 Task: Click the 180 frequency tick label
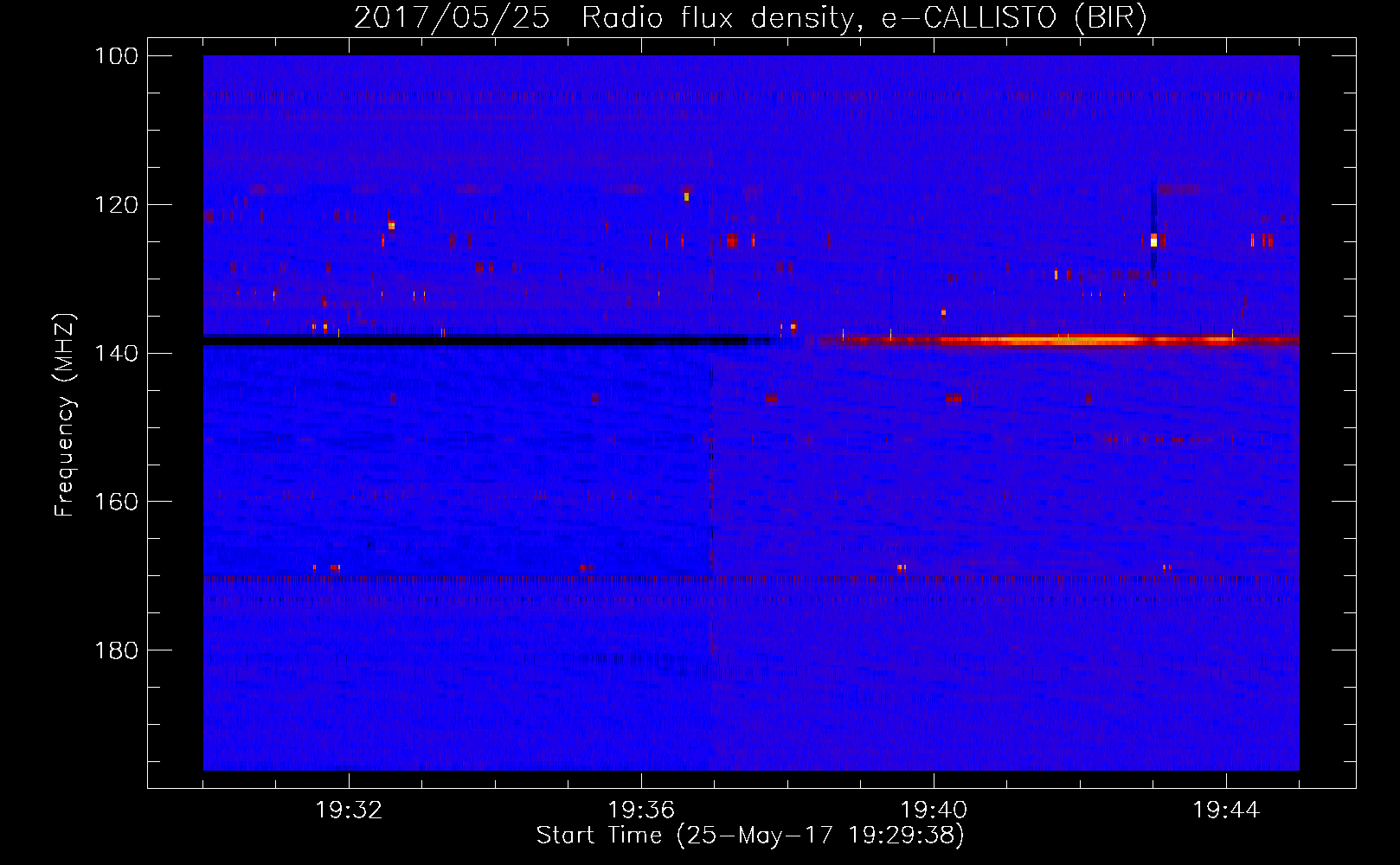117,650
